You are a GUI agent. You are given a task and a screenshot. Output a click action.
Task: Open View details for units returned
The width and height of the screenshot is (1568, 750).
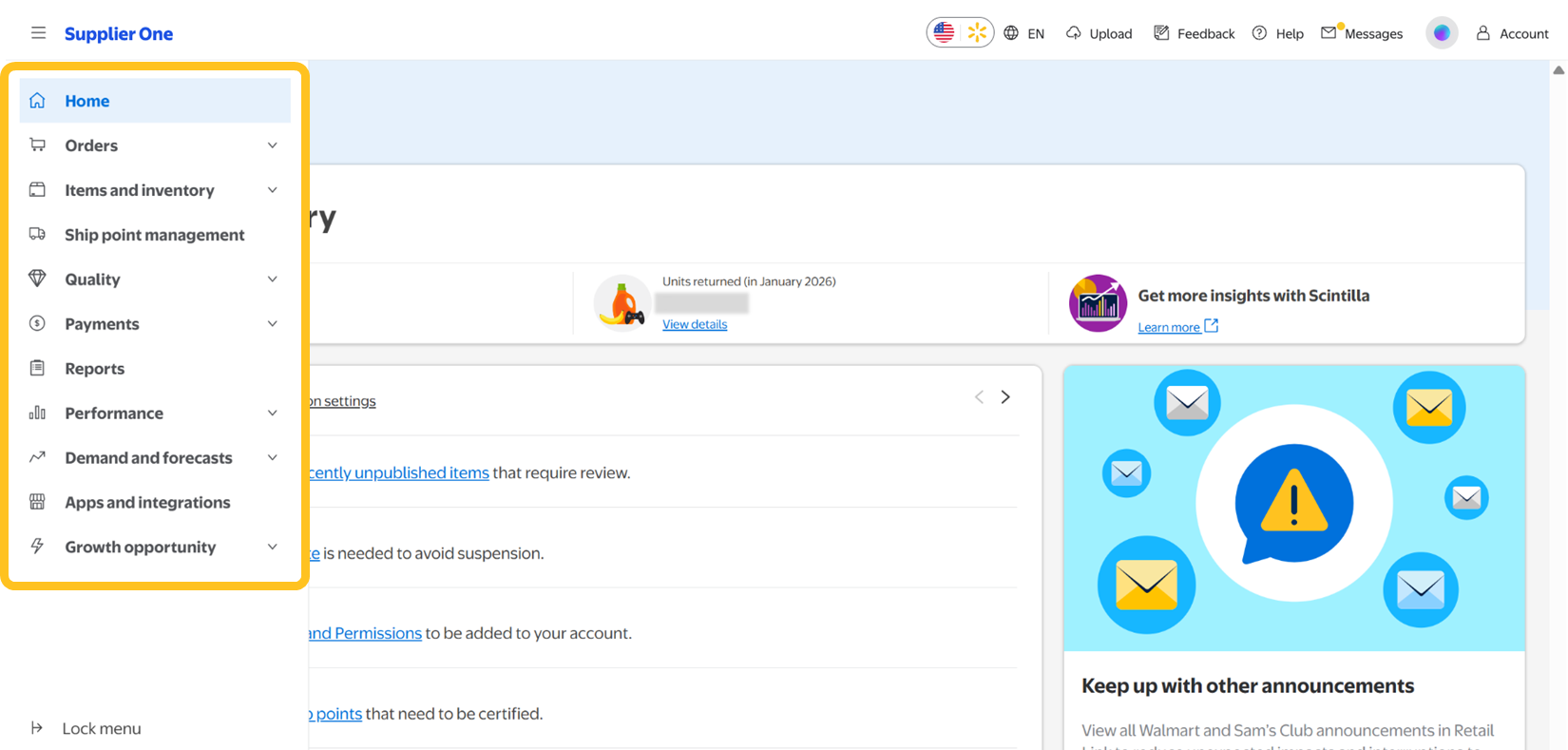pyautogui.click(x=695, y=325)
